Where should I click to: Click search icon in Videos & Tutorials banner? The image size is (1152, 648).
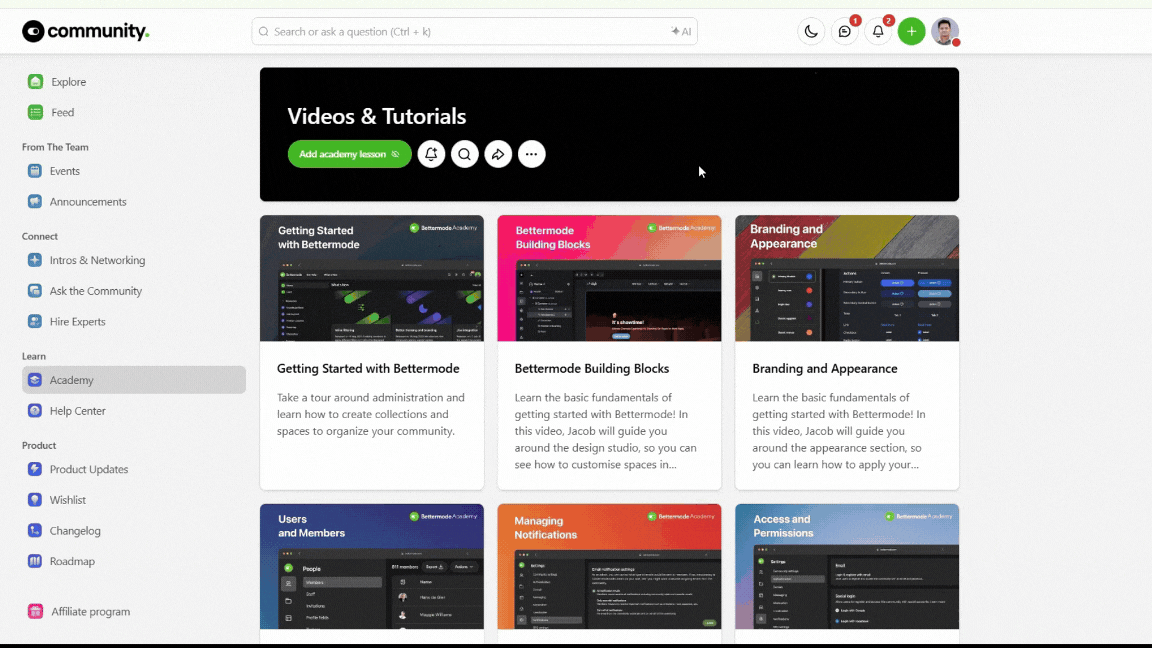click(x=465, y=154)
